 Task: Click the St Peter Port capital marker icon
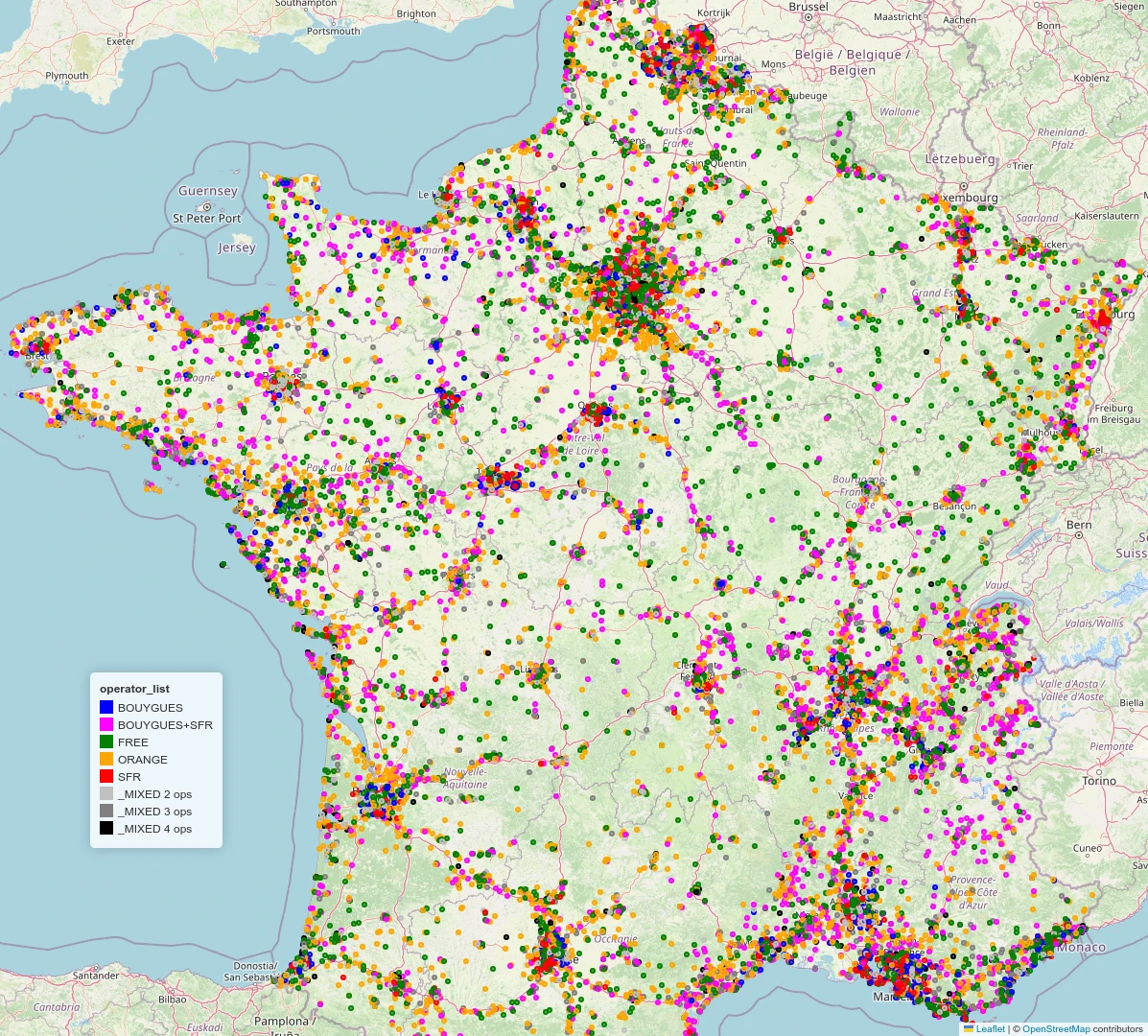[206, 205]
